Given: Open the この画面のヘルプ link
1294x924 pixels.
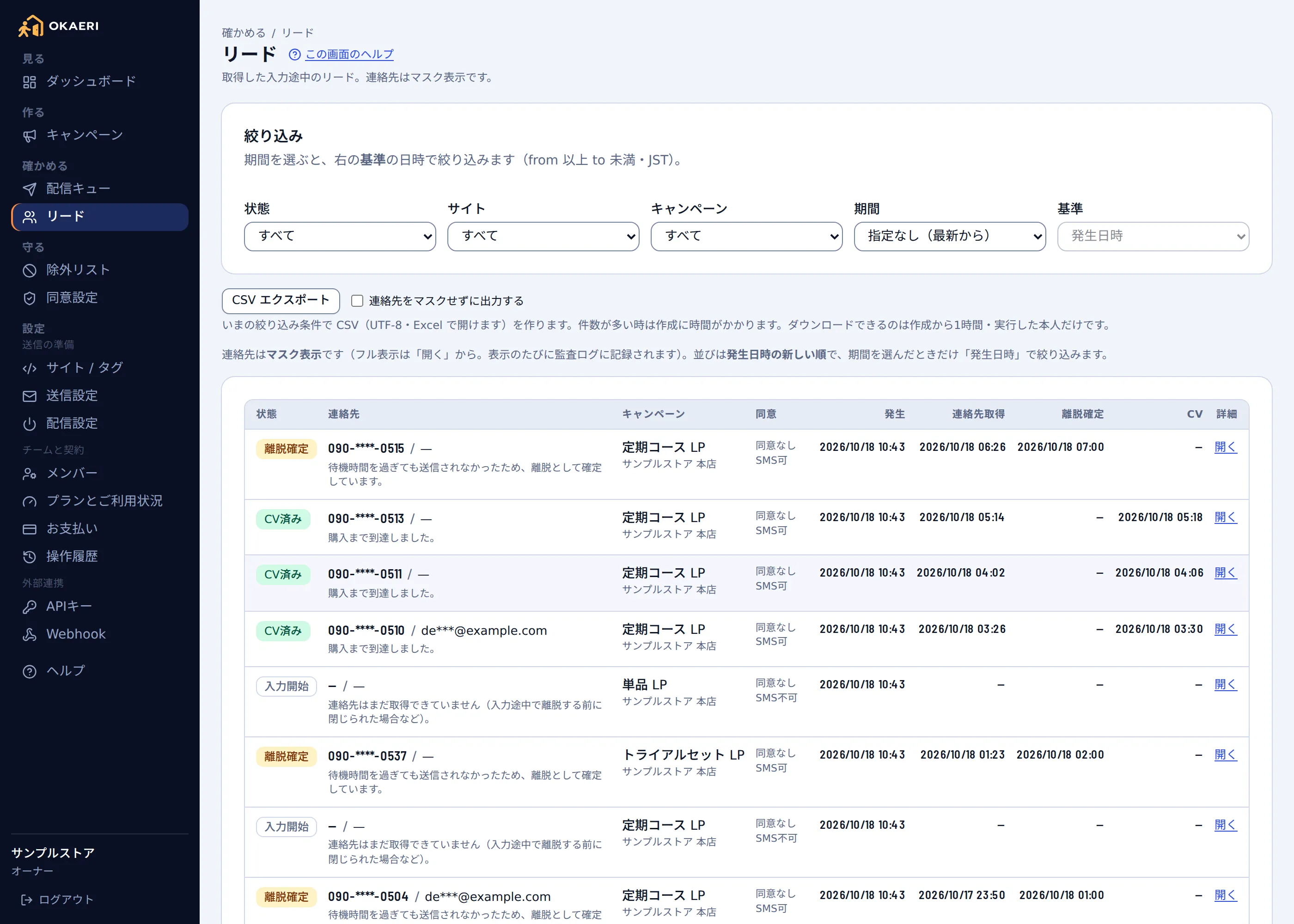Looking at the screenshot, I should coord(349,54).
